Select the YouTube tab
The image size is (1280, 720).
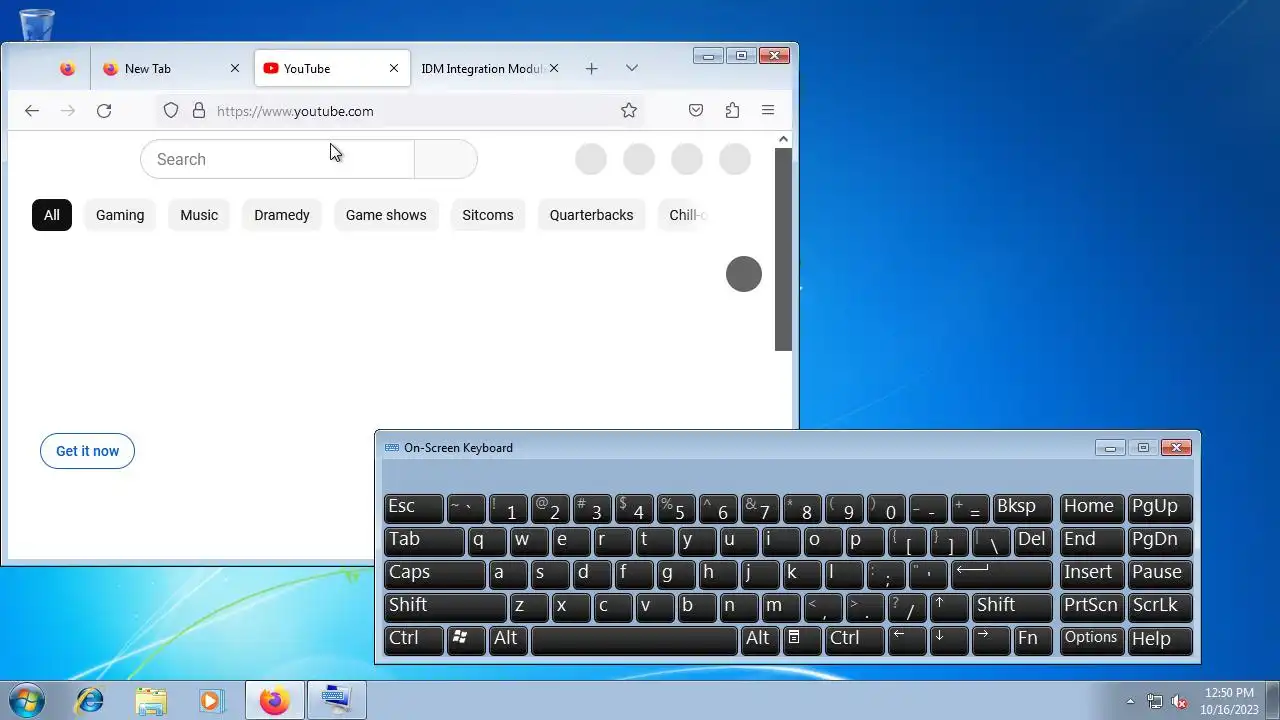coord(332,68)
